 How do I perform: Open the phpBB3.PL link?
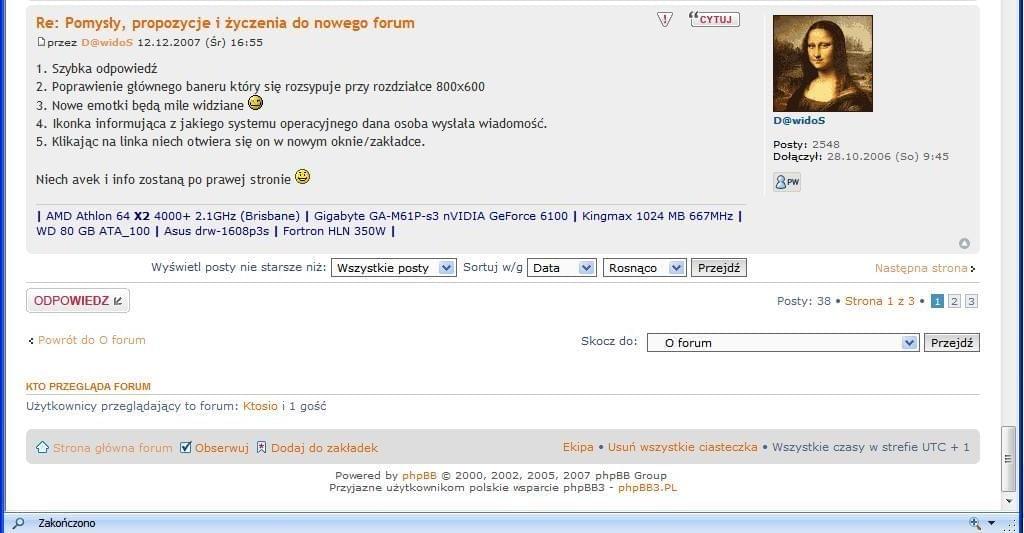pyautogui.click(x=647, y=487)
